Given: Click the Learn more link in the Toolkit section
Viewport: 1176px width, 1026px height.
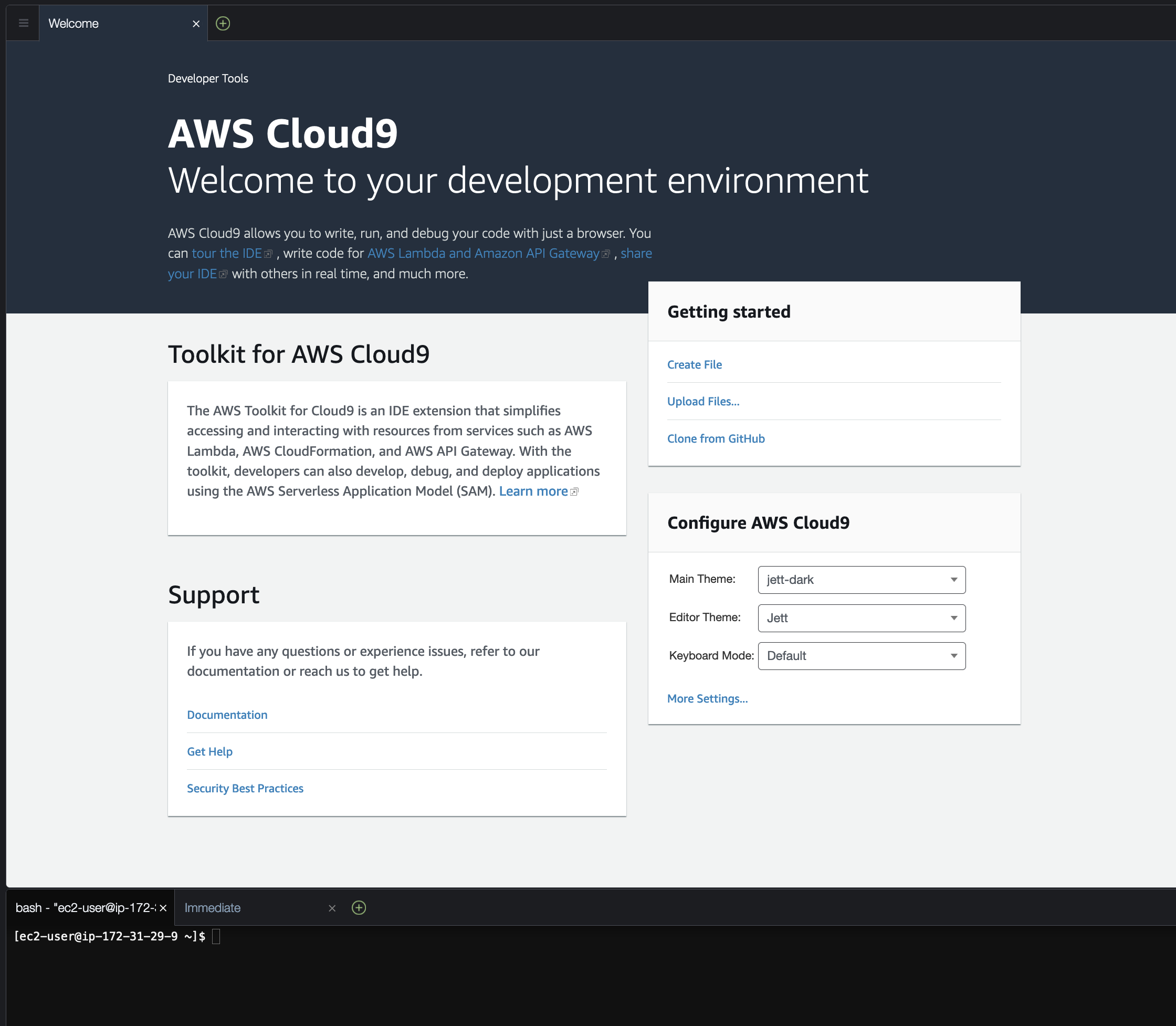Looking at the screenshot, I should (x=533, y=491).
